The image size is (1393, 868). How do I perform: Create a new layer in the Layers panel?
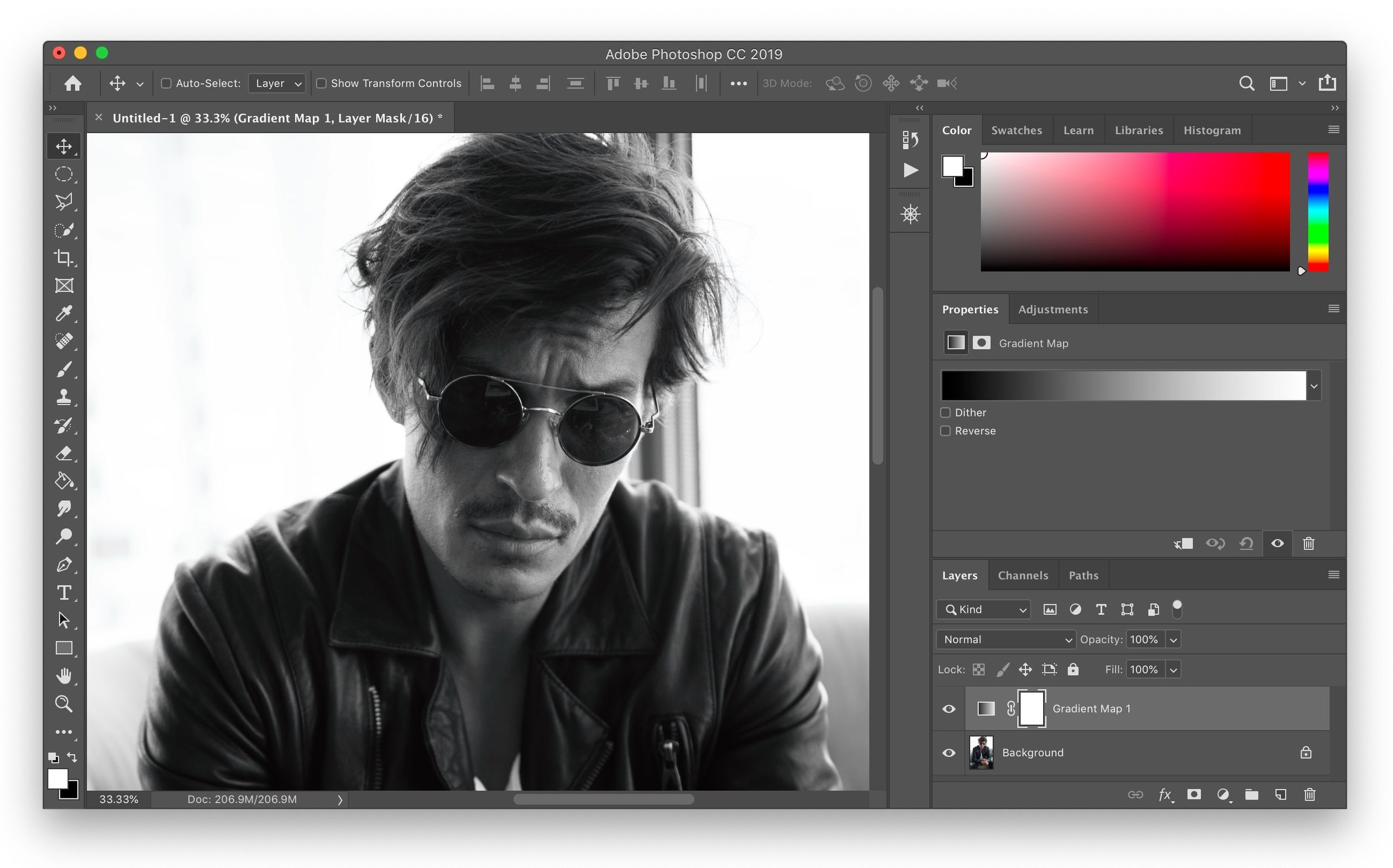1281,795
